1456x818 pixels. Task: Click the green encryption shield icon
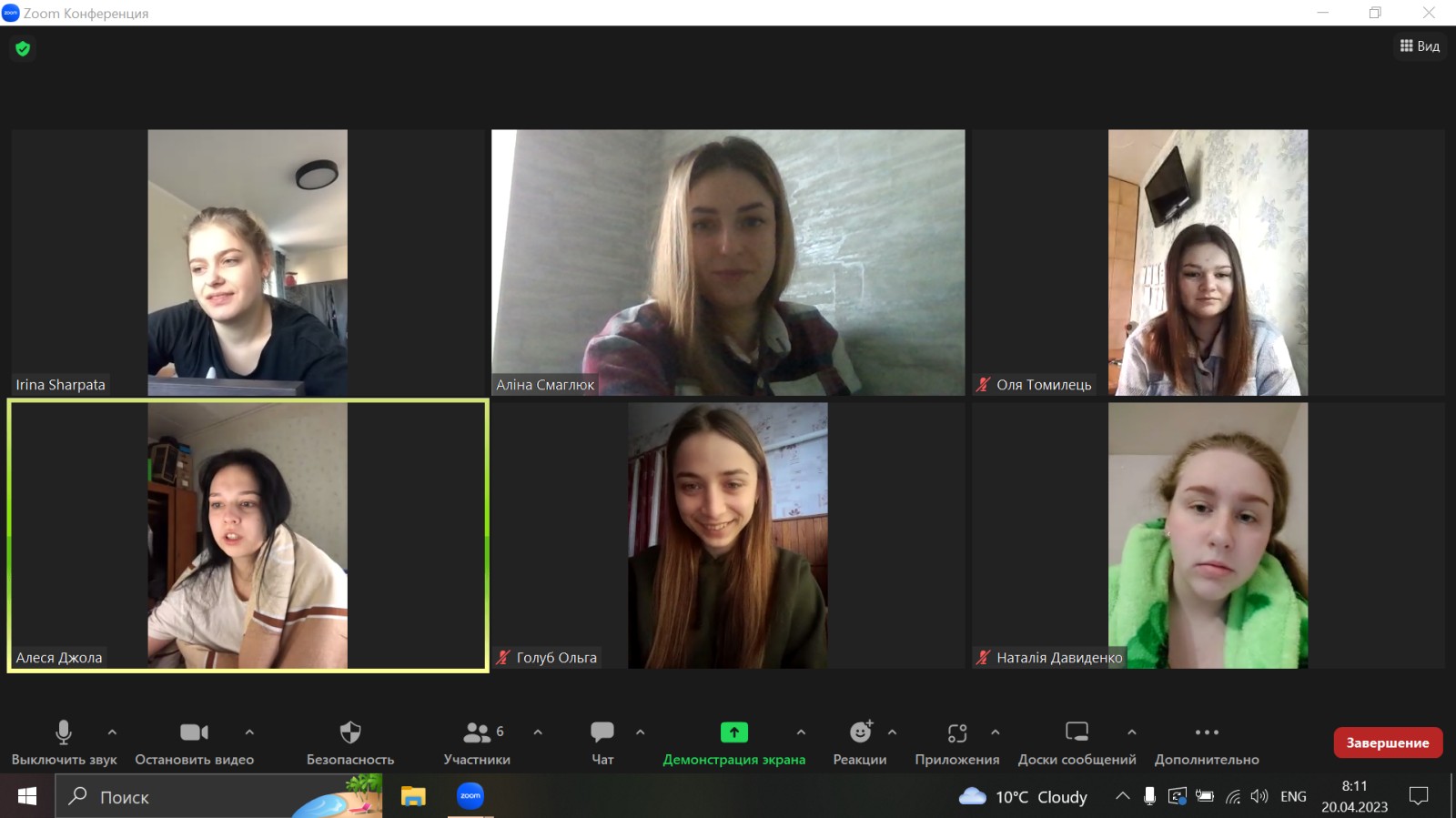coord(23,48)
